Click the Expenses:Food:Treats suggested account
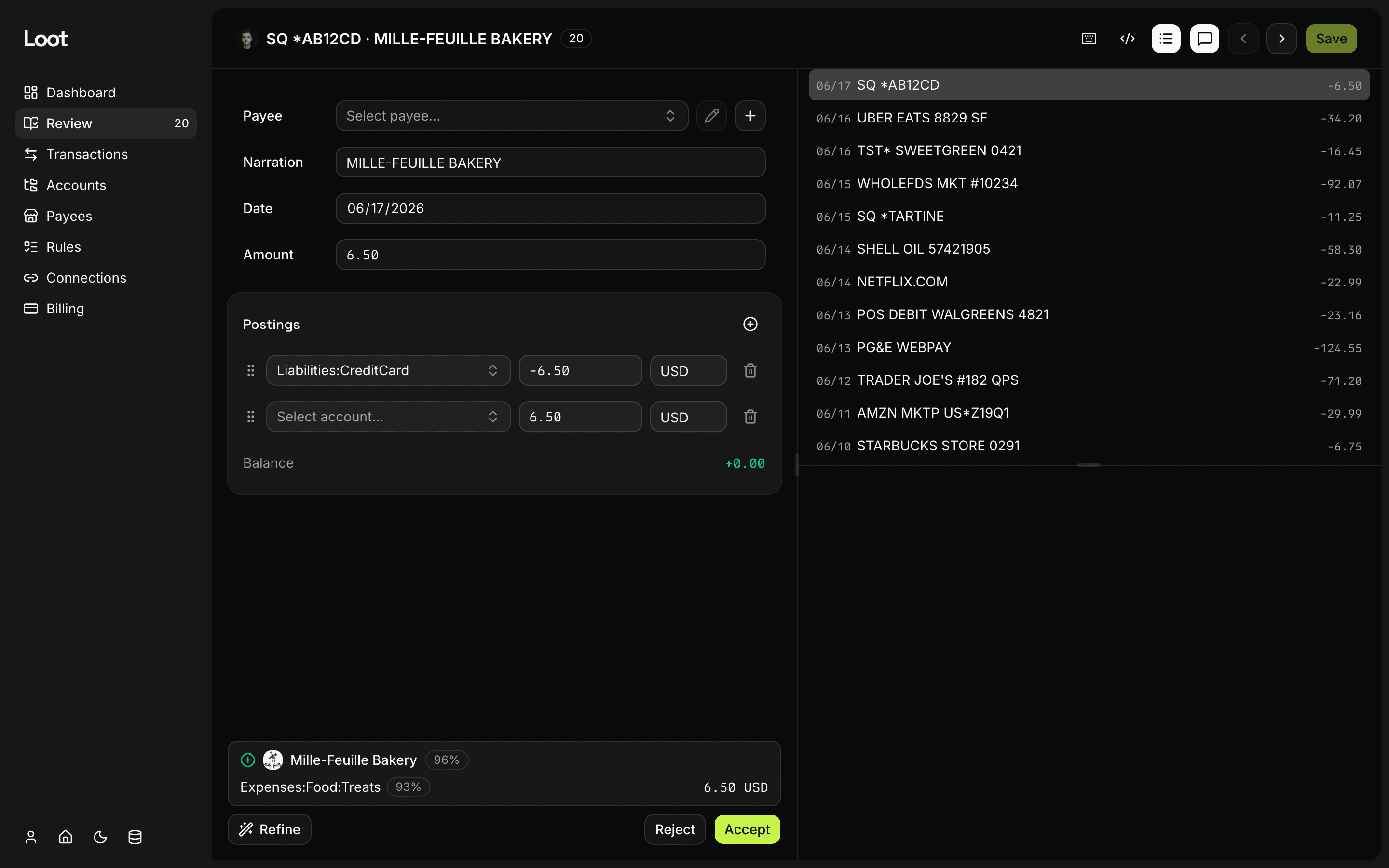This screenshot has height=868, width=1389. (310, 787)
